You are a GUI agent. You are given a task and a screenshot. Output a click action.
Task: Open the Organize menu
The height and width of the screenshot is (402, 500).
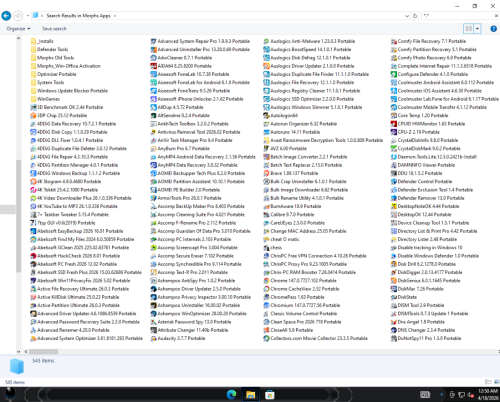pos(18,29)
